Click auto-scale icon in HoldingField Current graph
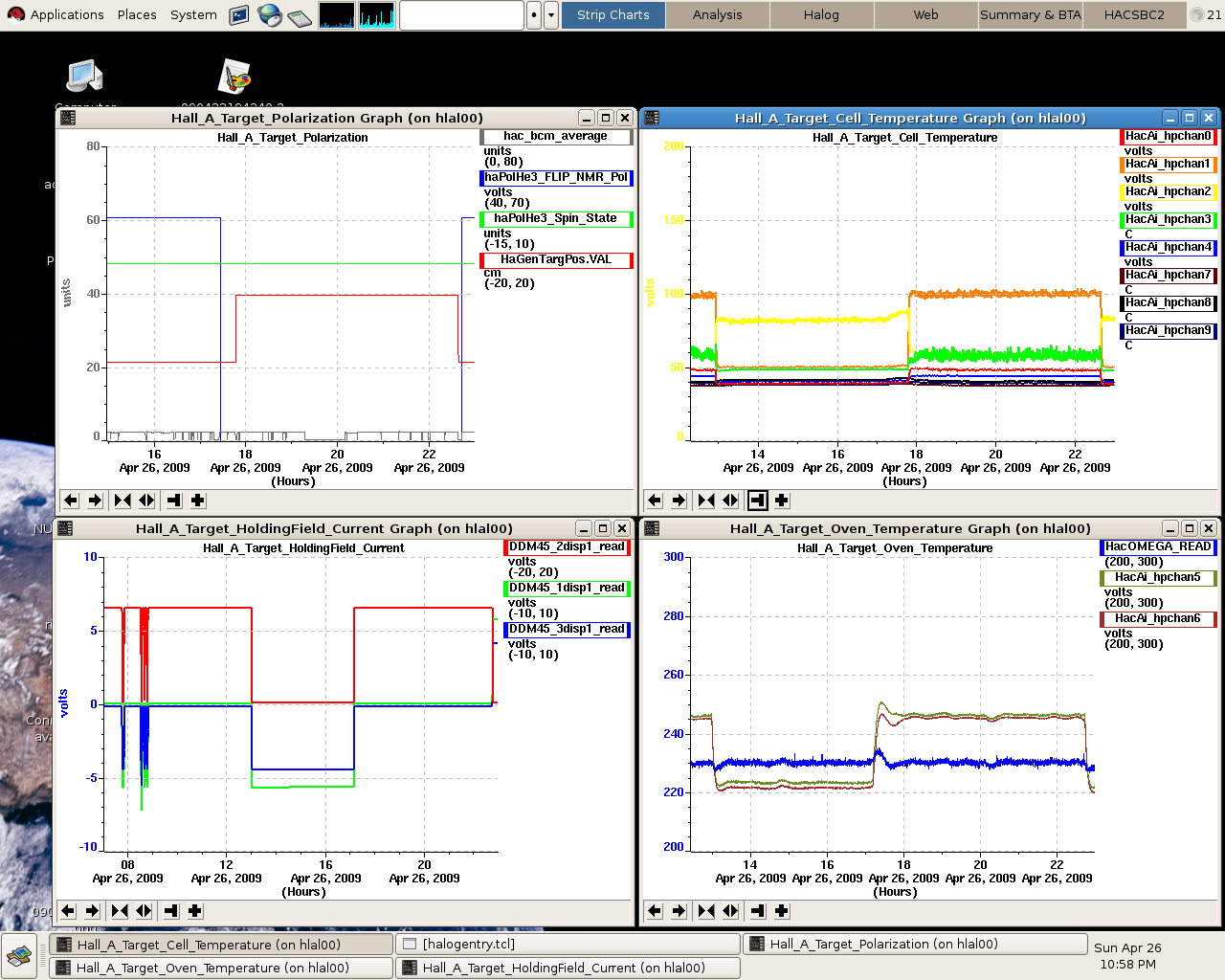Viewport: 1225px width, 980px height. coord(170,910)
